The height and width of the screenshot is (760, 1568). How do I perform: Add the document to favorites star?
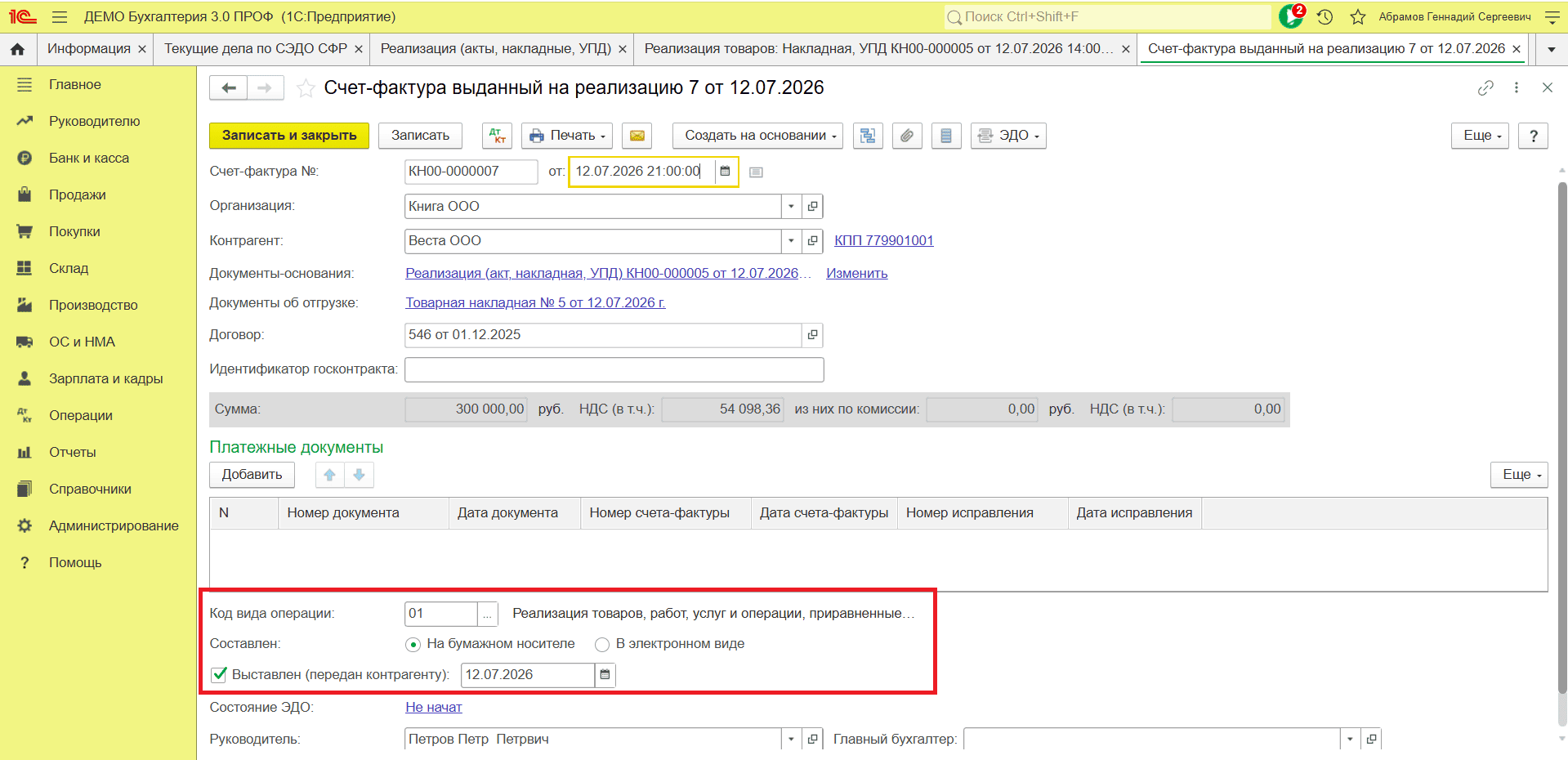pyautogui.click(x=306, y=88)
